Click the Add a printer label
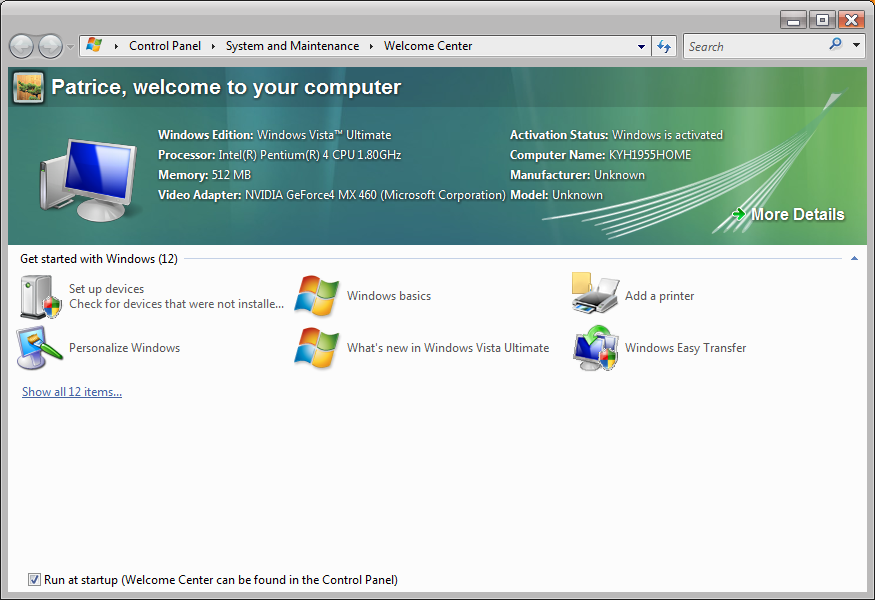Image resolution: width=875 pixels, height=600 pixels. tap(660, 296)
